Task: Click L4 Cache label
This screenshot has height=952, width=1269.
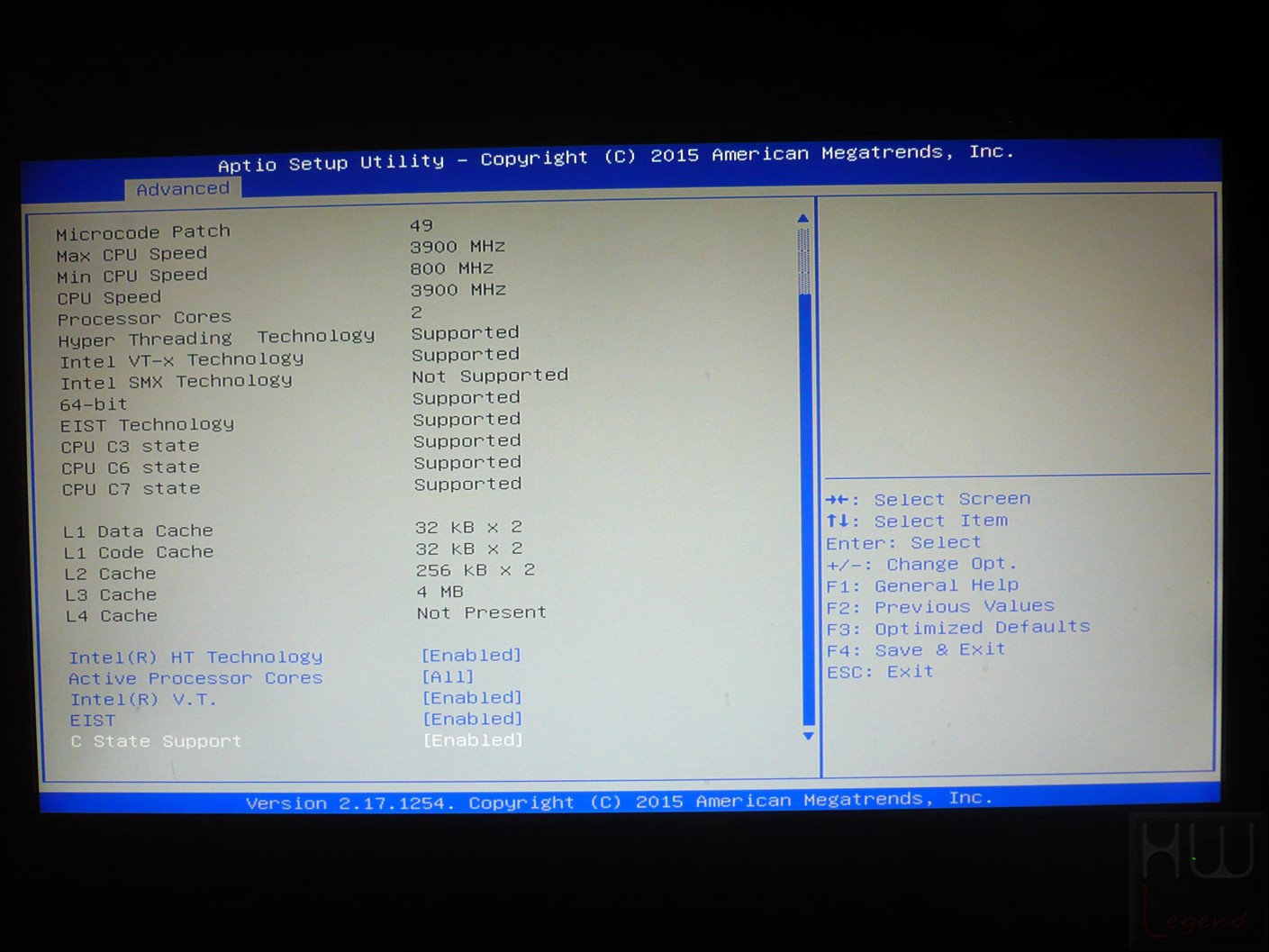Action: pos(112,616)
